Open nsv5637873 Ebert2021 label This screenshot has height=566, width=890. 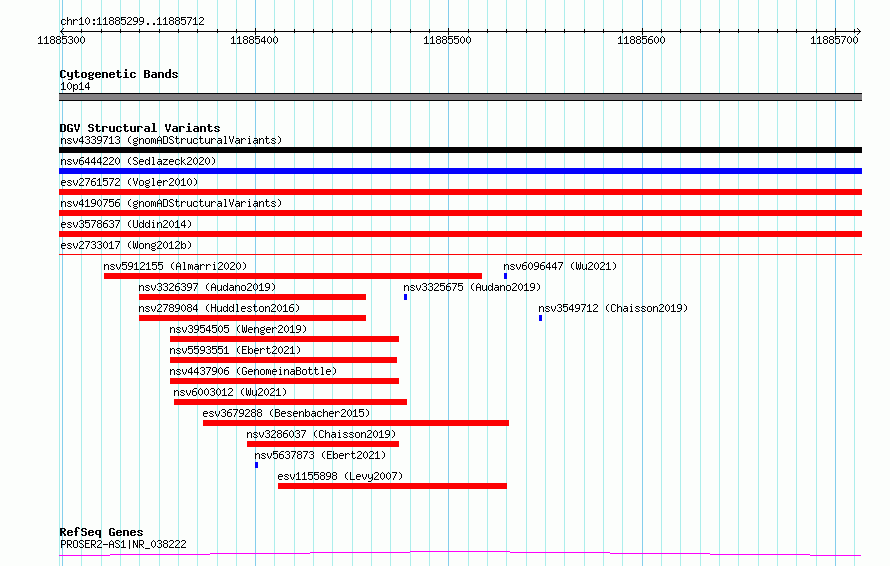click(320, 455)
